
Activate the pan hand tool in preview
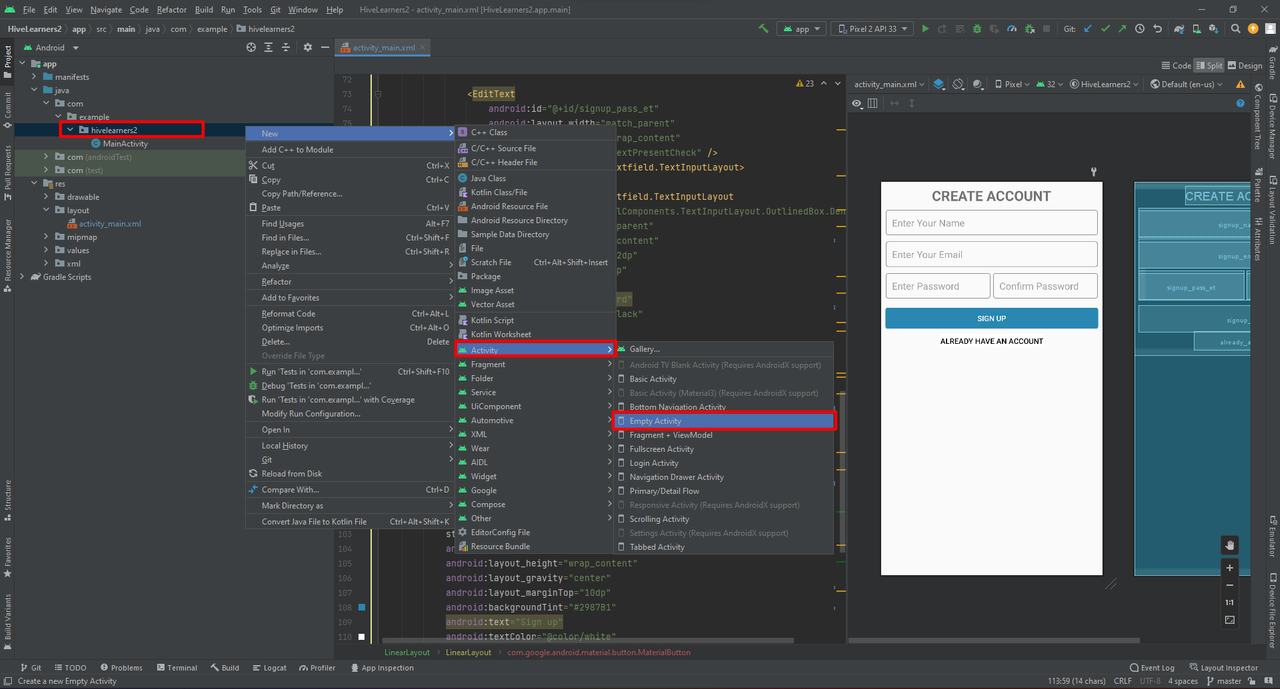click(x=1230, y=545)
